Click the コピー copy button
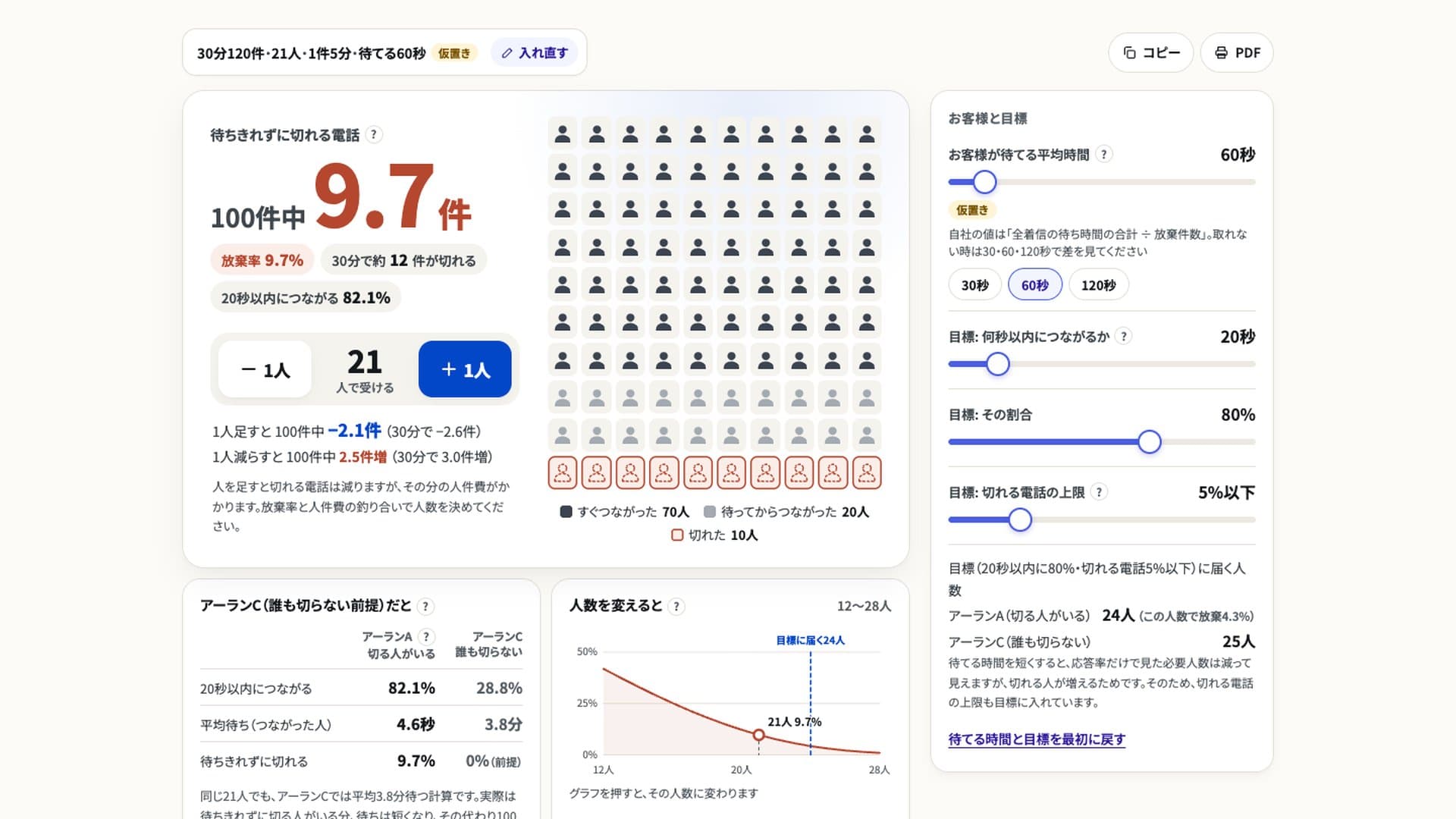This screenshot has width=1456, height=819. tap(1150, 52)
